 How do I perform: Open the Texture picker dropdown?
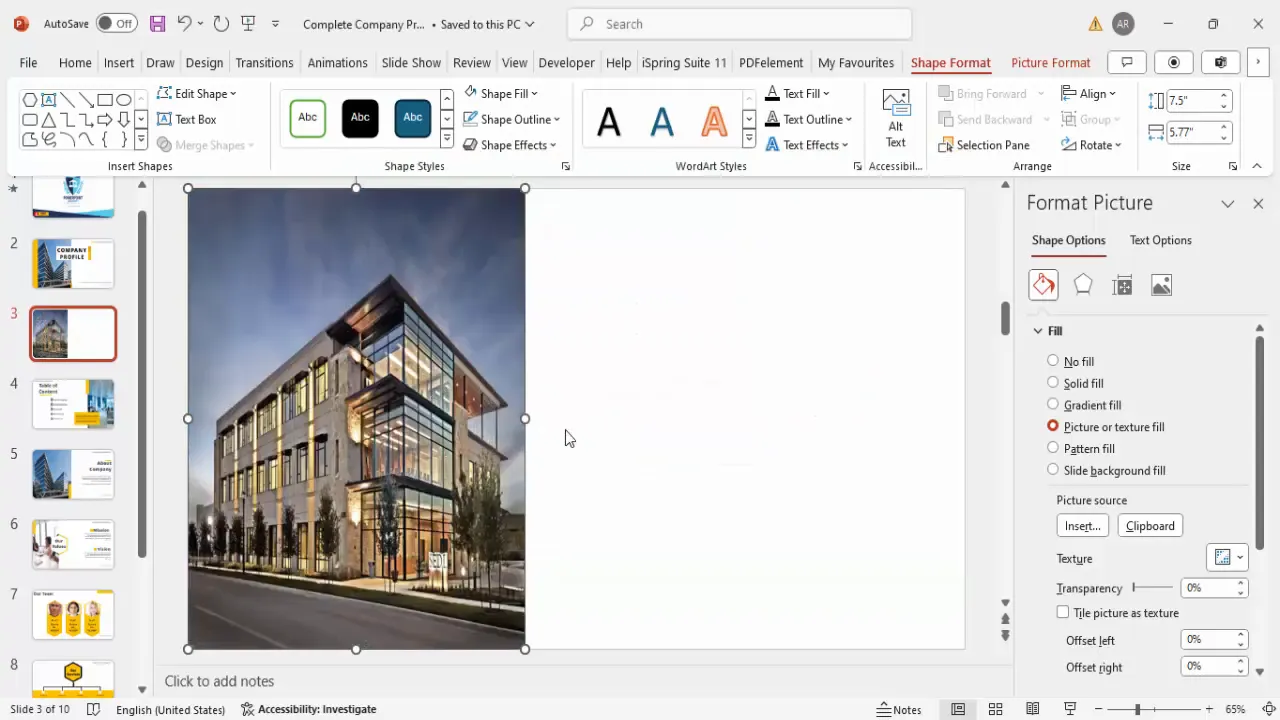tap(1228, 558)
